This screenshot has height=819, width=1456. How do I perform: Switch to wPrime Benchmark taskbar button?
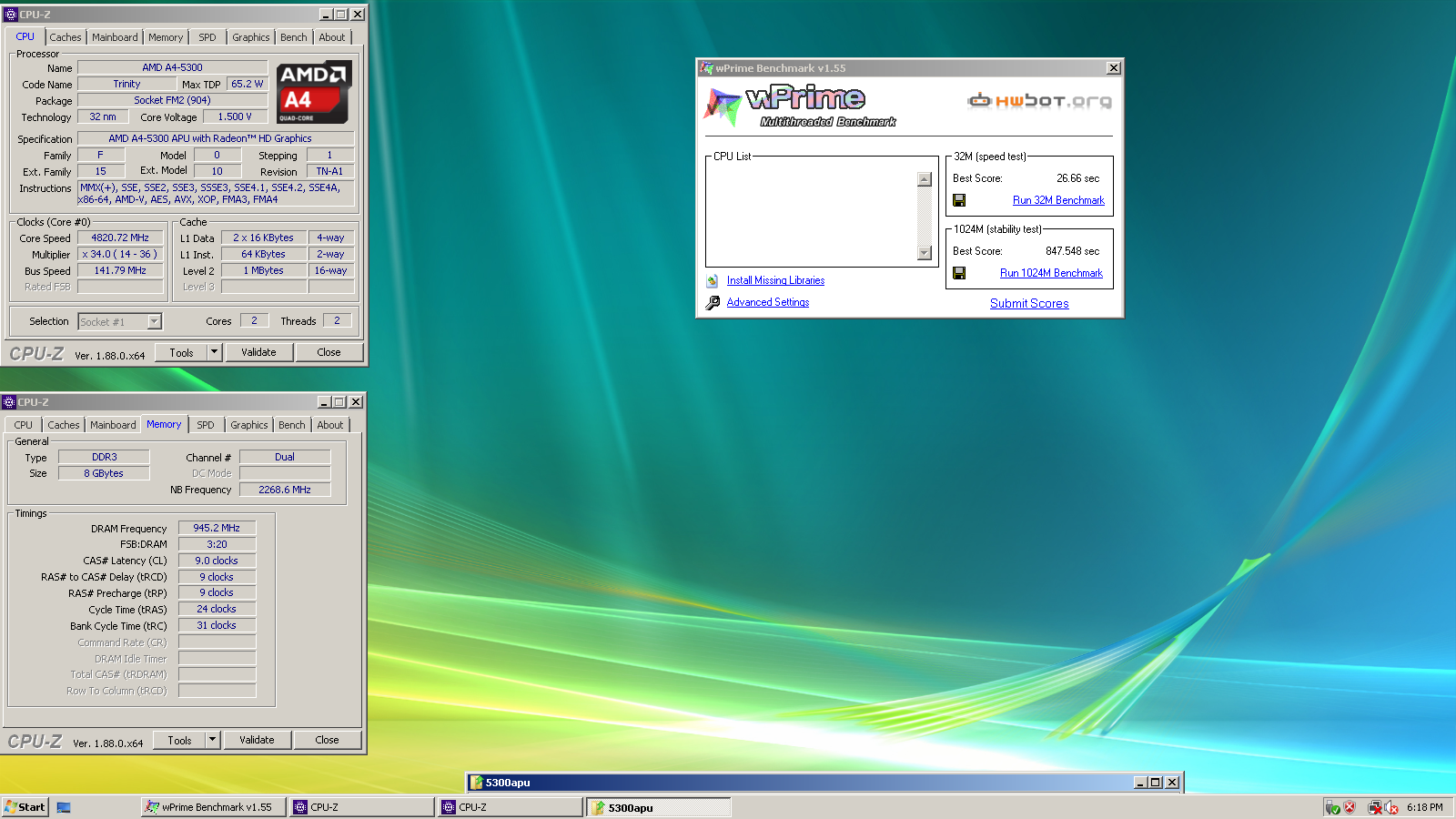click(214, 807)
